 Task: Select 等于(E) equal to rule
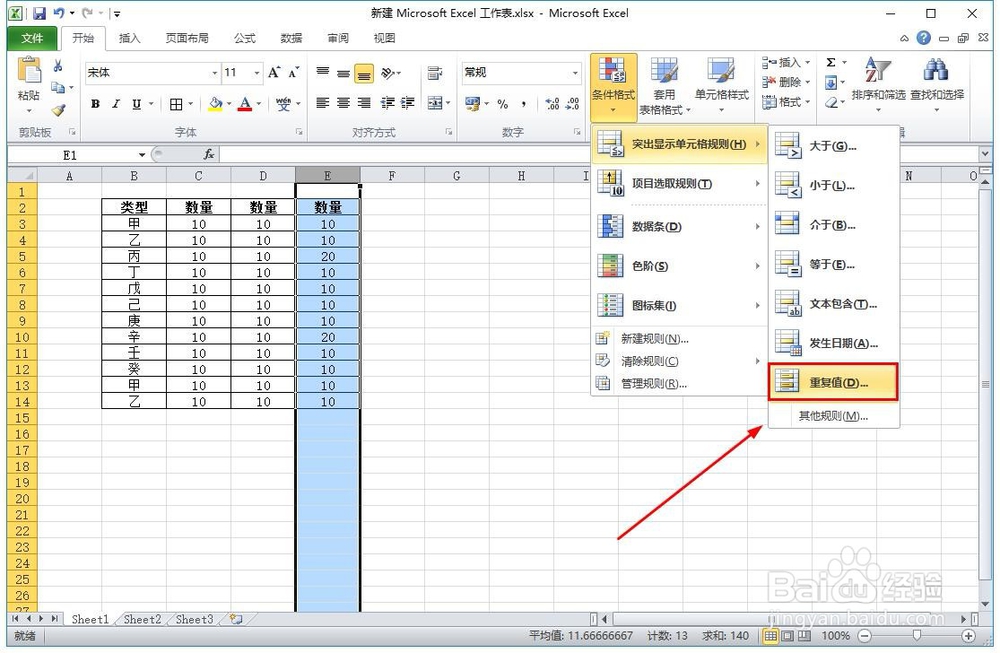tap(834, 265)
